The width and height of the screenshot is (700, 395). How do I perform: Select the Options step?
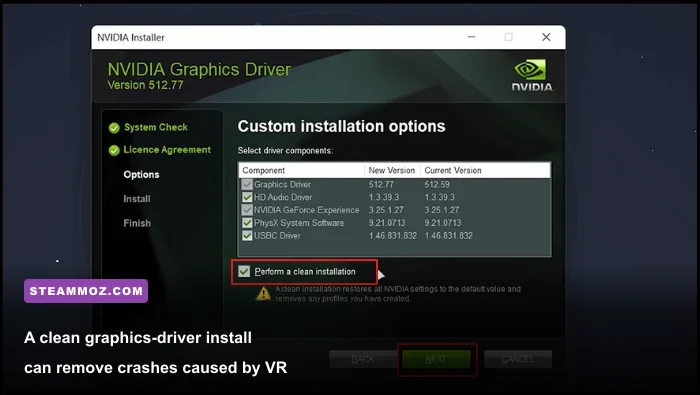coord(141,175)
